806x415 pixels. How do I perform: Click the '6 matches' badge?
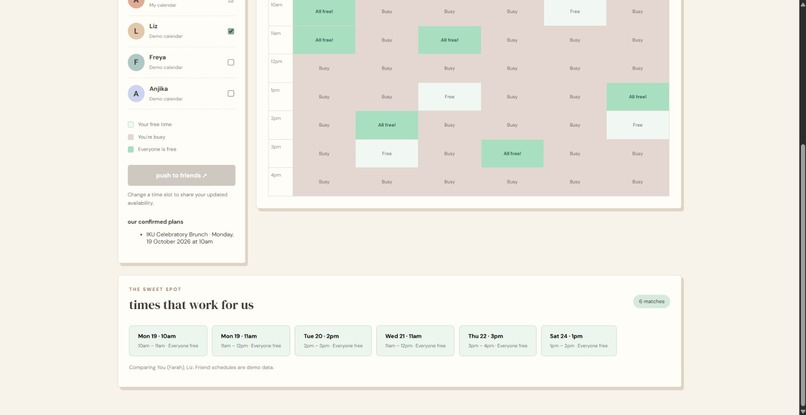(x=651, y=301)
